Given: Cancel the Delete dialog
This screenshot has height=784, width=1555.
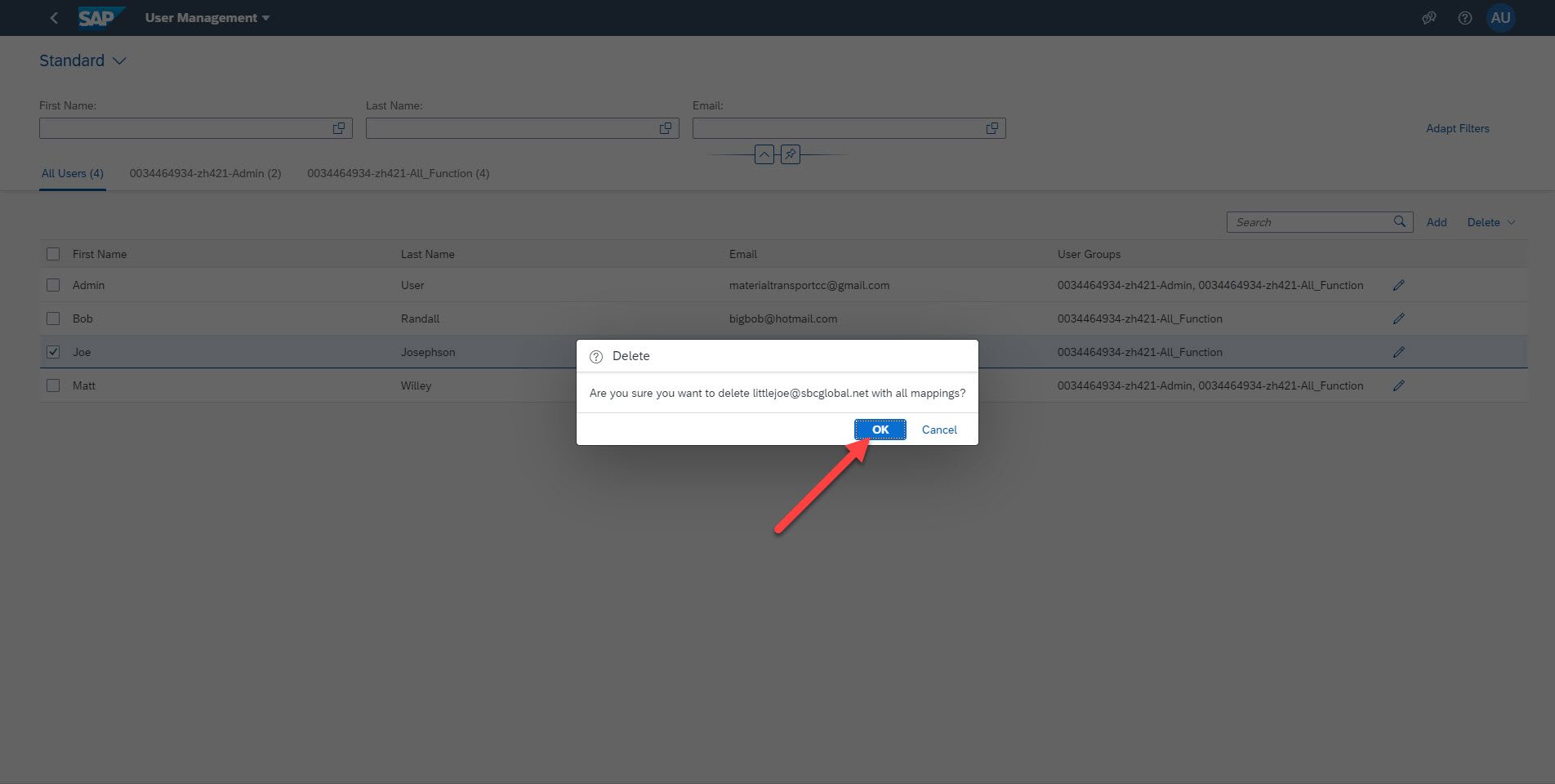Looking at the screenshot, I should (x=939, y=430).
